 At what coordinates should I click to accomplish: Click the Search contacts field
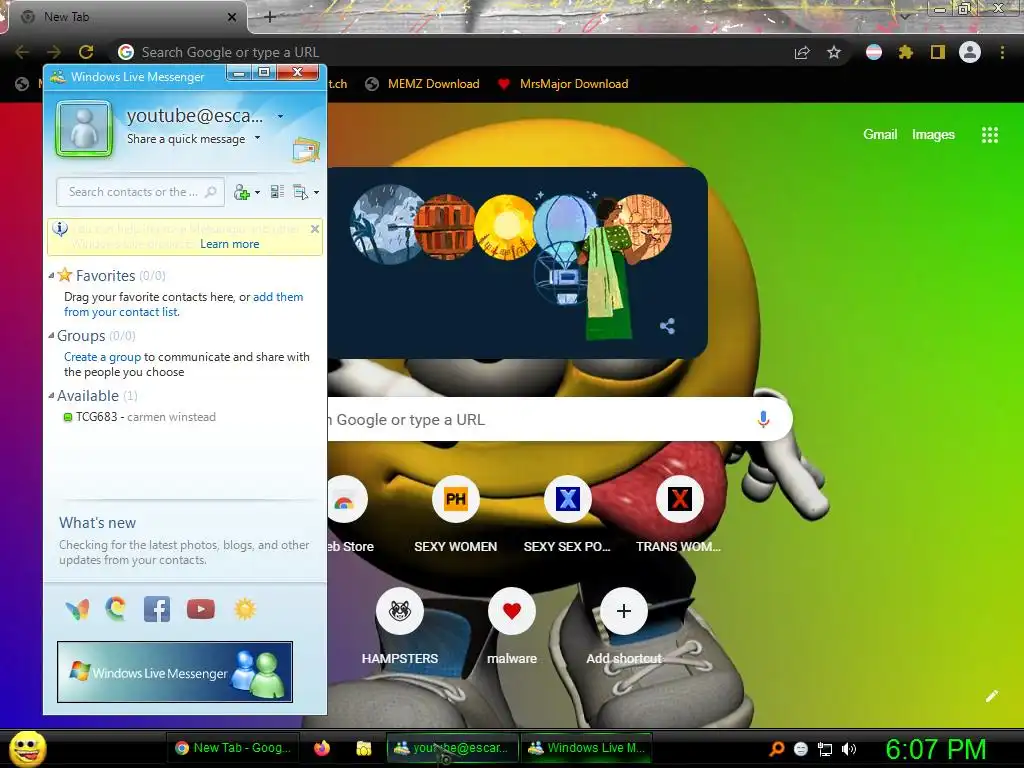(140, 192)
